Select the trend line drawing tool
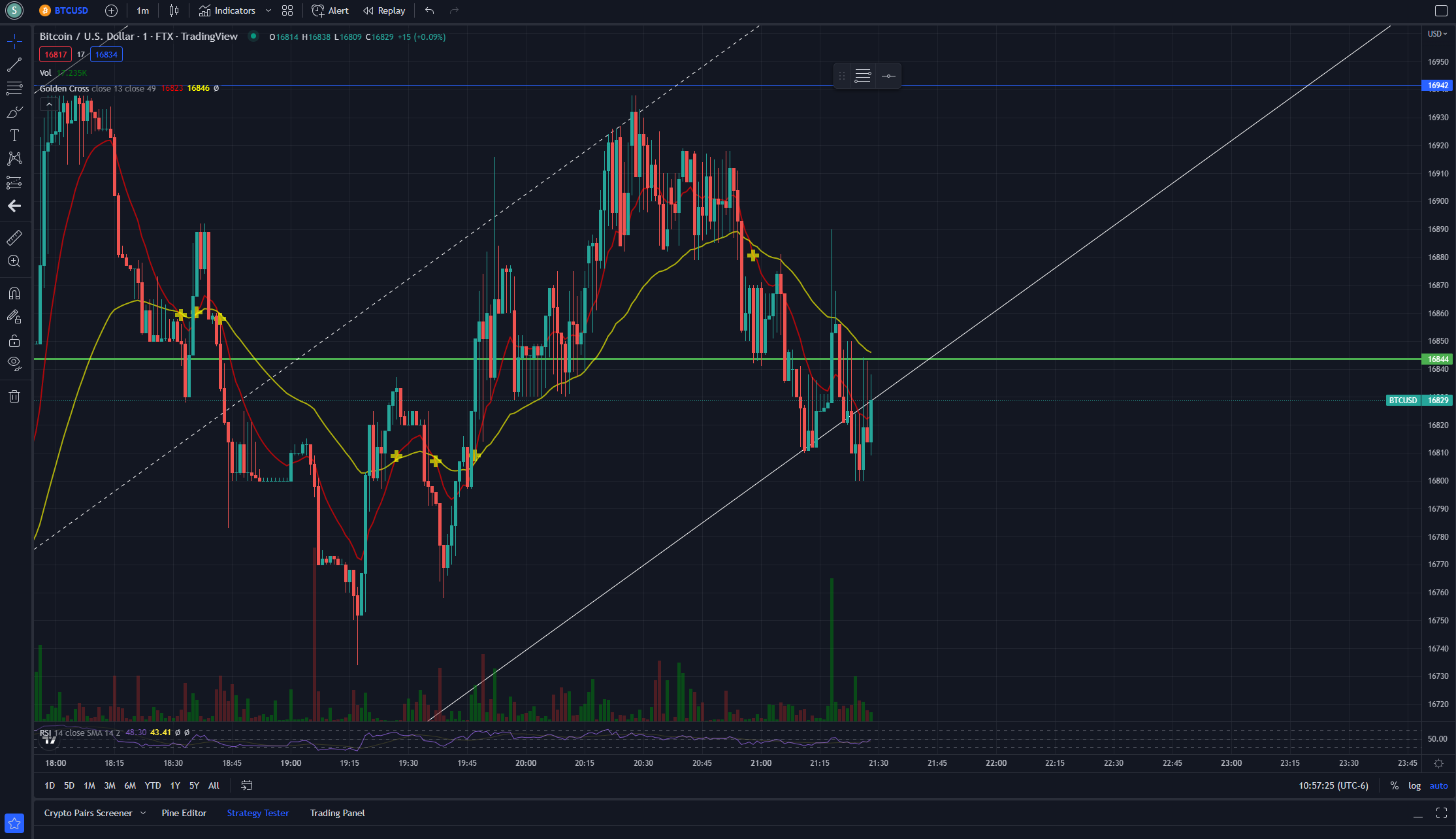Screen dimensions: 1456x839 (14, 65)
